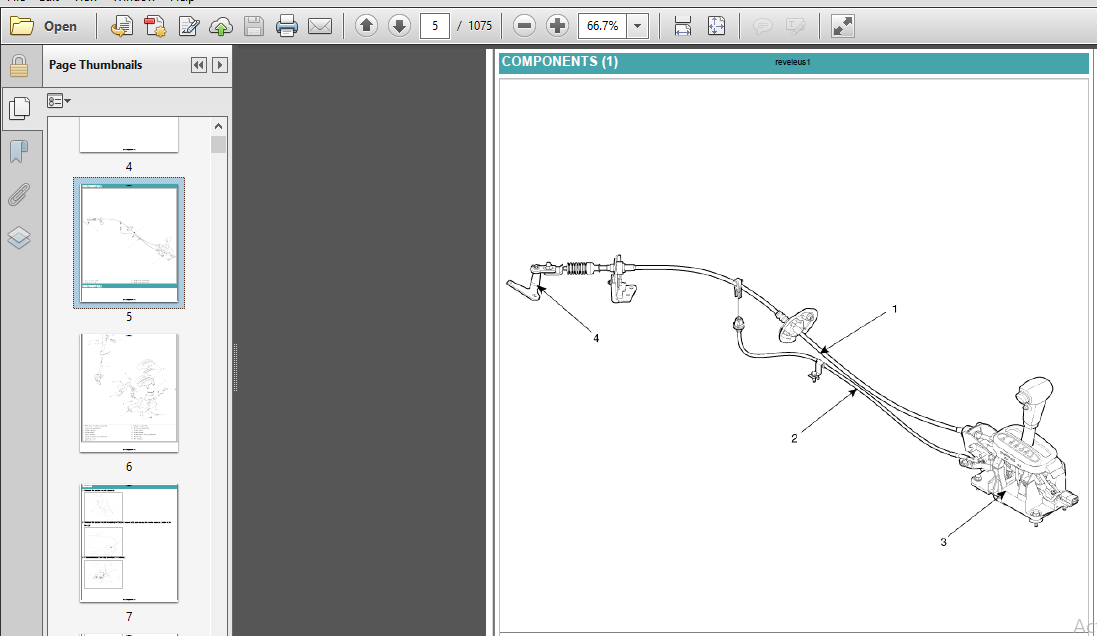Click the upload to cloud icon
Image resolution: width=1097 pixels, height=636 pixels.
[x=221, y=27]
